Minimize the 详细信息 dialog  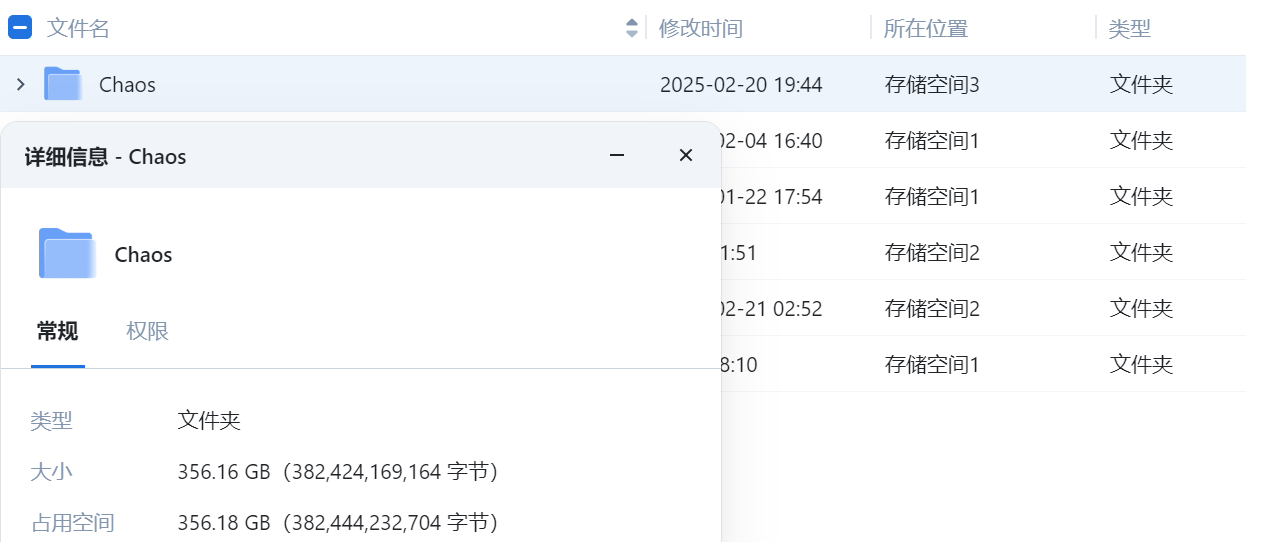coord(617,155)
